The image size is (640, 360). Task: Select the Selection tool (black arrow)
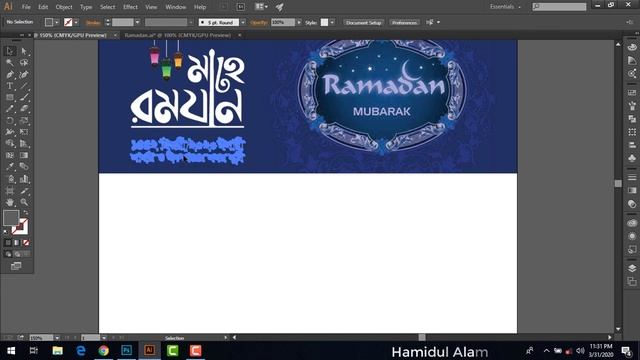[10, 51]
